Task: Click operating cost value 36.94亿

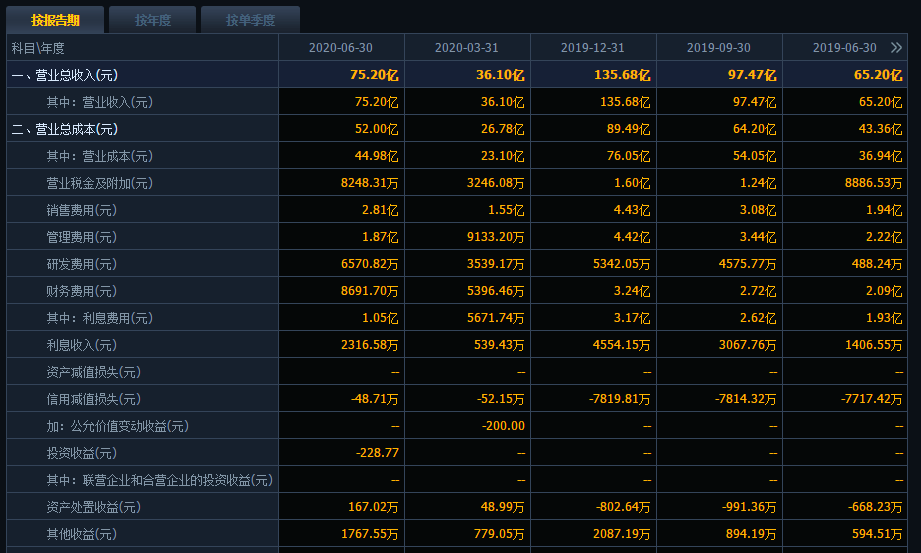Action: pos(880,156)
